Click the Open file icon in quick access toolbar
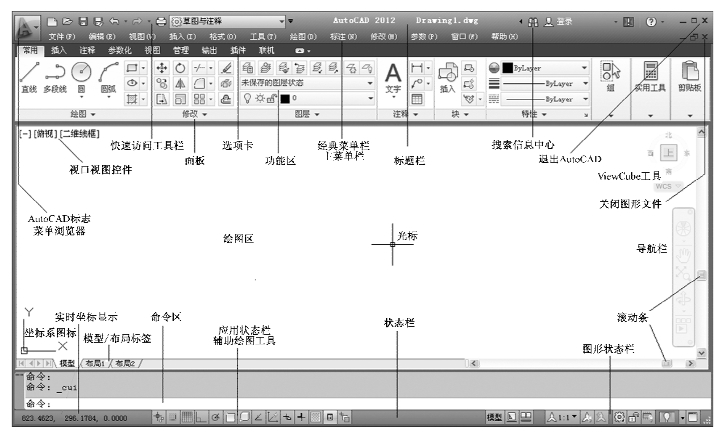The image size is (724, 437). click(x=67, y=21)
